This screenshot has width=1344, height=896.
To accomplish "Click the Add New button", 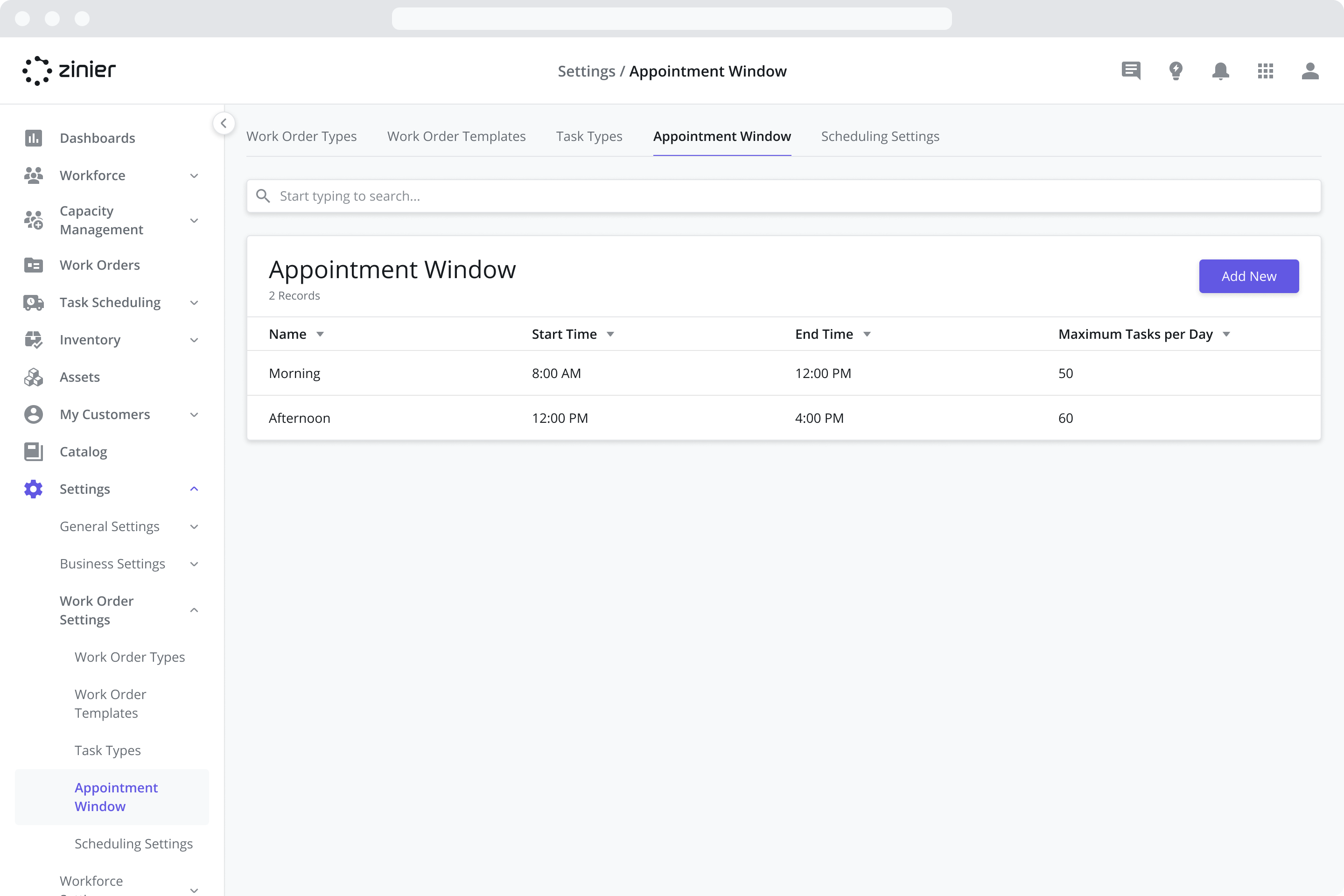I will pyautogui.click(x=1249, y=276).
